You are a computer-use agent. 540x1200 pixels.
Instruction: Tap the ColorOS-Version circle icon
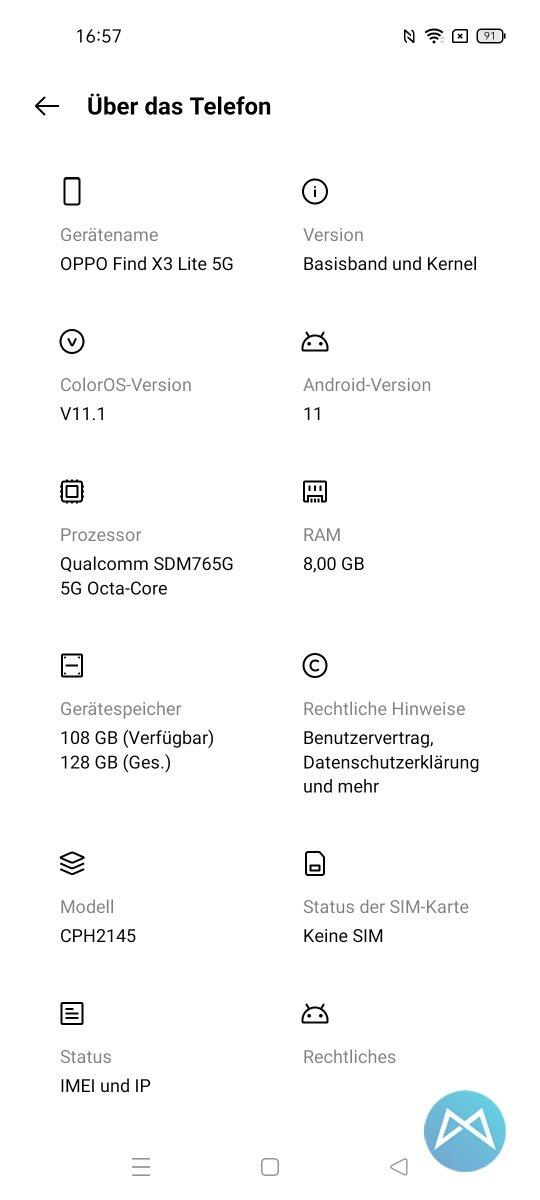[72, 342]
